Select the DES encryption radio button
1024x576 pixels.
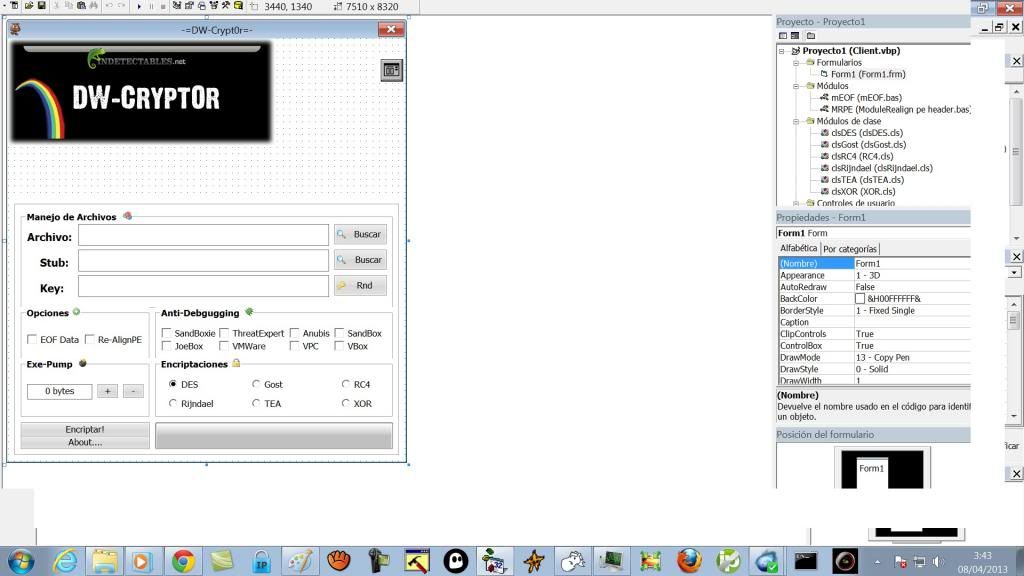tap(173, 384)
